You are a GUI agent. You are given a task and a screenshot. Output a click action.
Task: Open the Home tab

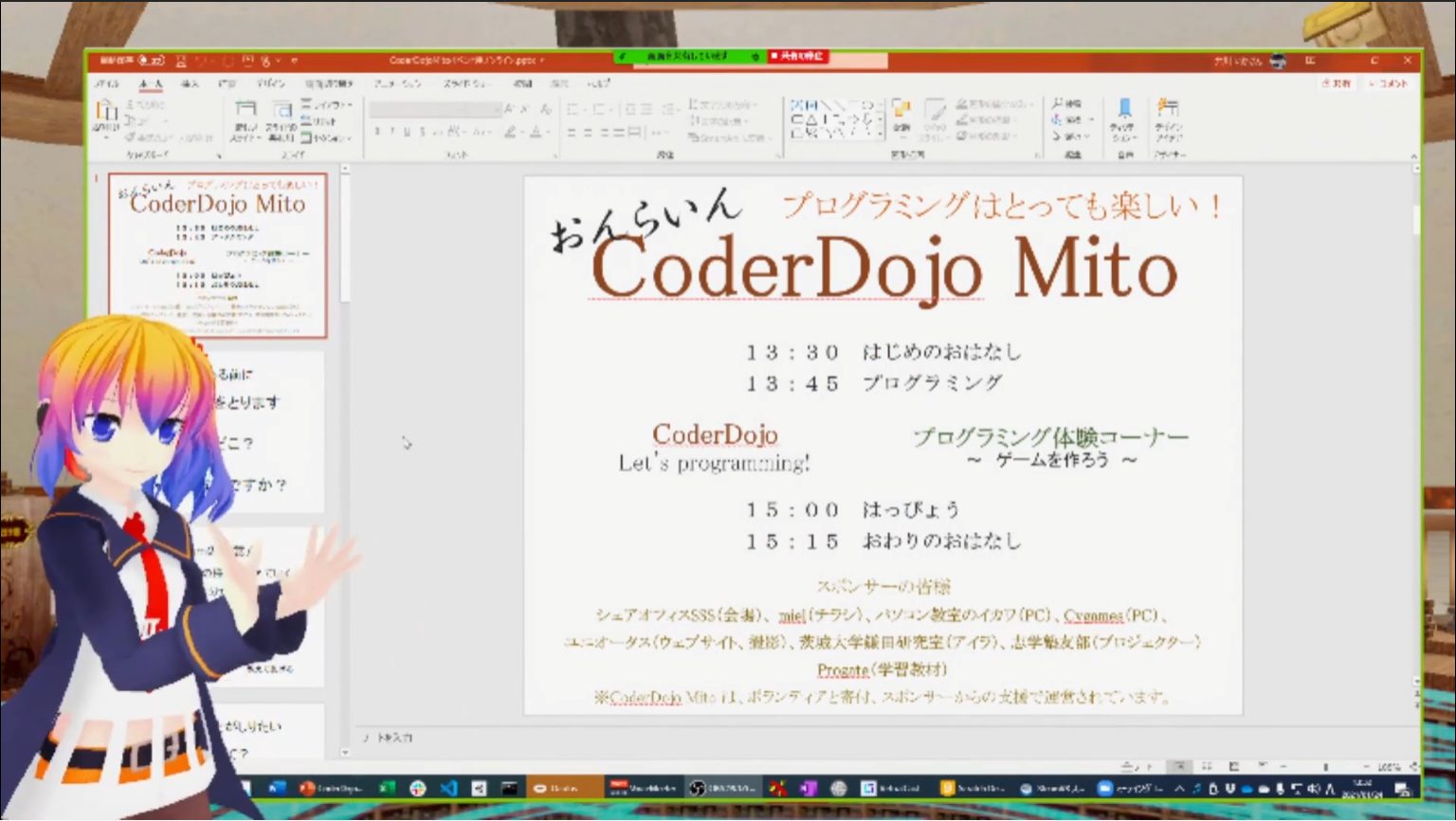click(x=150, y=84)
